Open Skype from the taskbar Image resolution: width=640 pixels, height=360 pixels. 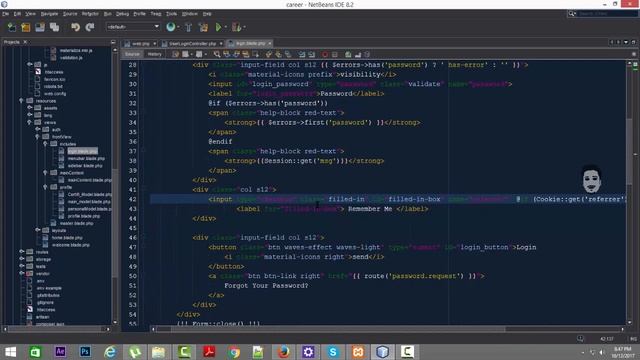coord(333,351)
